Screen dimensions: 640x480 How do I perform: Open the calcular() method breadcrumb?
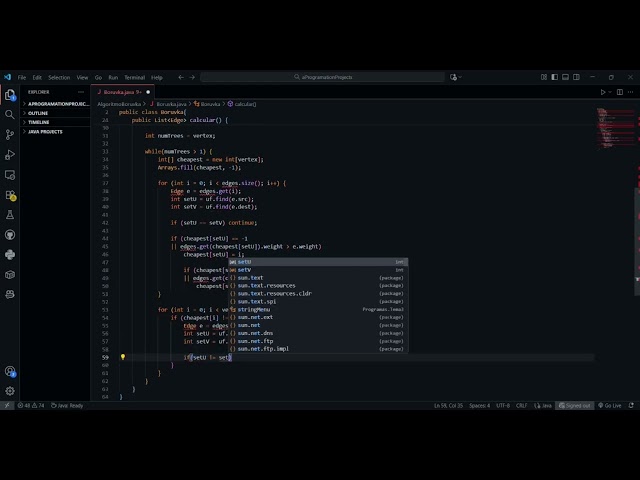(x=242, y=104)
